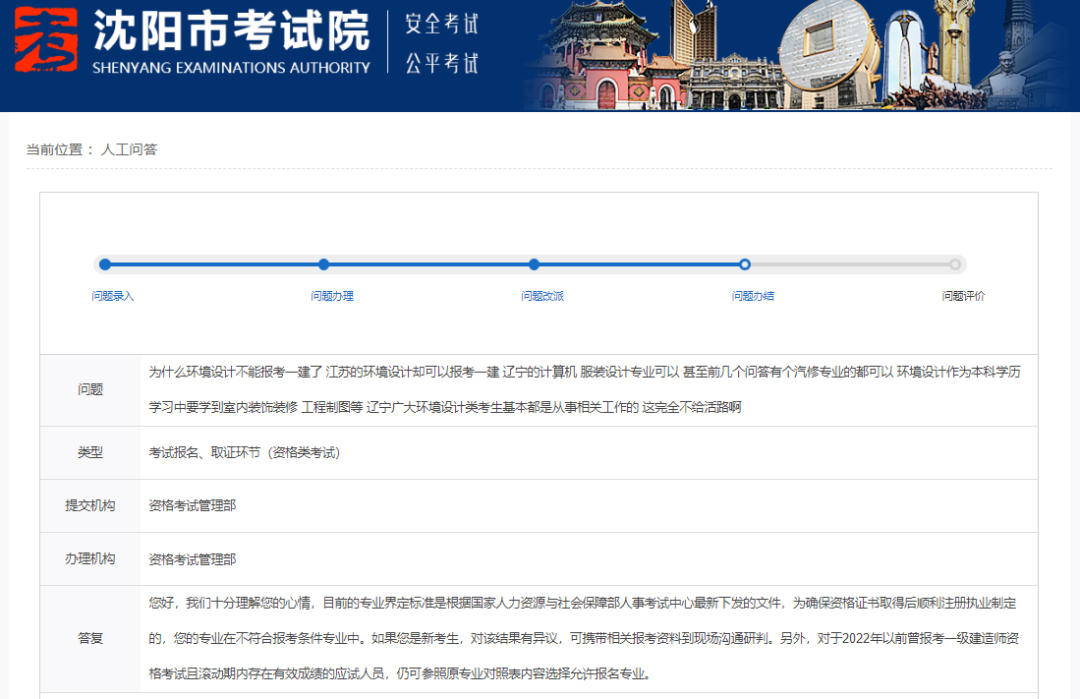This screenshot has height=699, width=1080.
Task: Click 资格考试管理部 in the 办理机构 row
Action: (x=192, y=559)
